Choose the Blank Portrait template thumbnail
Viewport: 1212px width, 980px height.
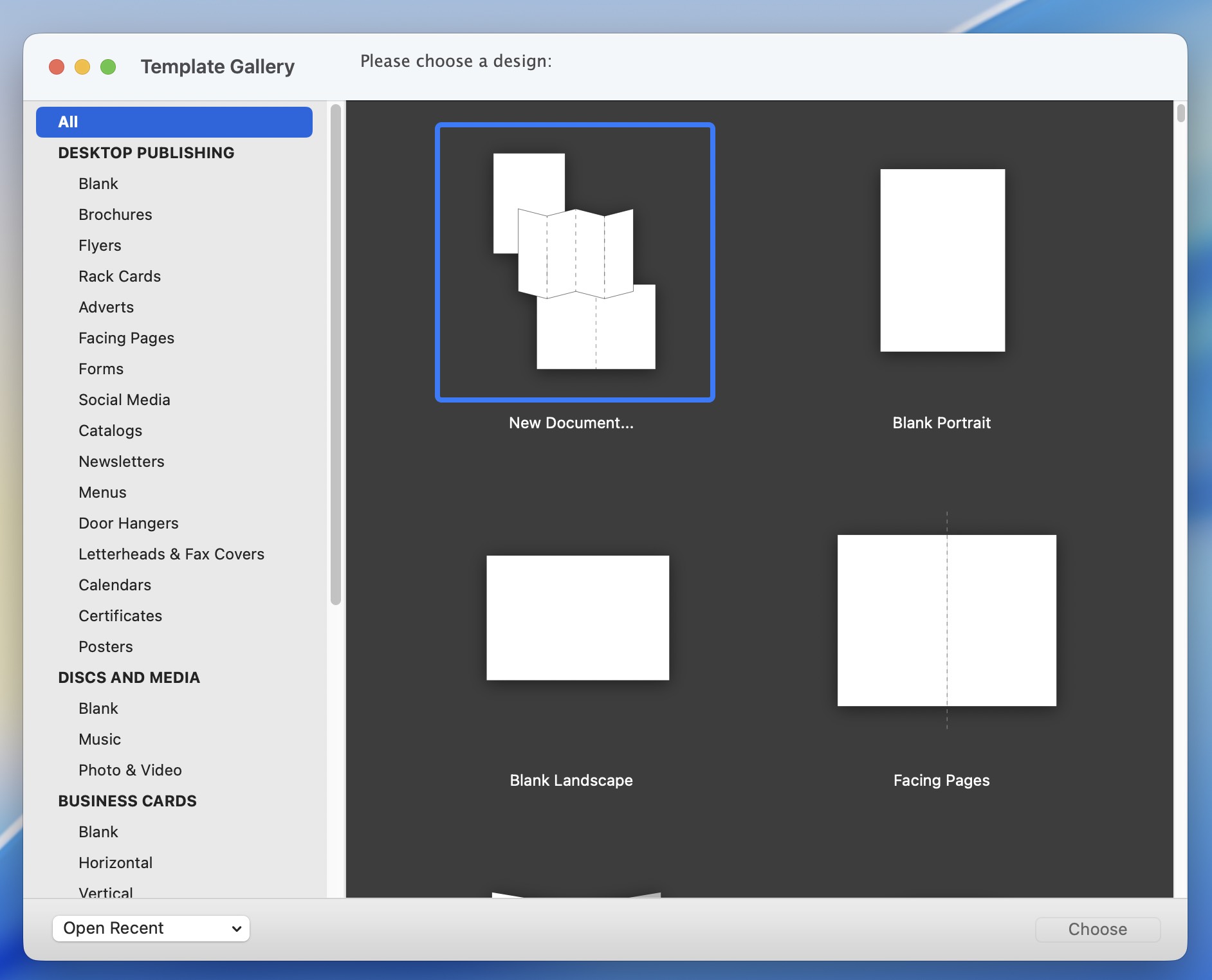942,260
